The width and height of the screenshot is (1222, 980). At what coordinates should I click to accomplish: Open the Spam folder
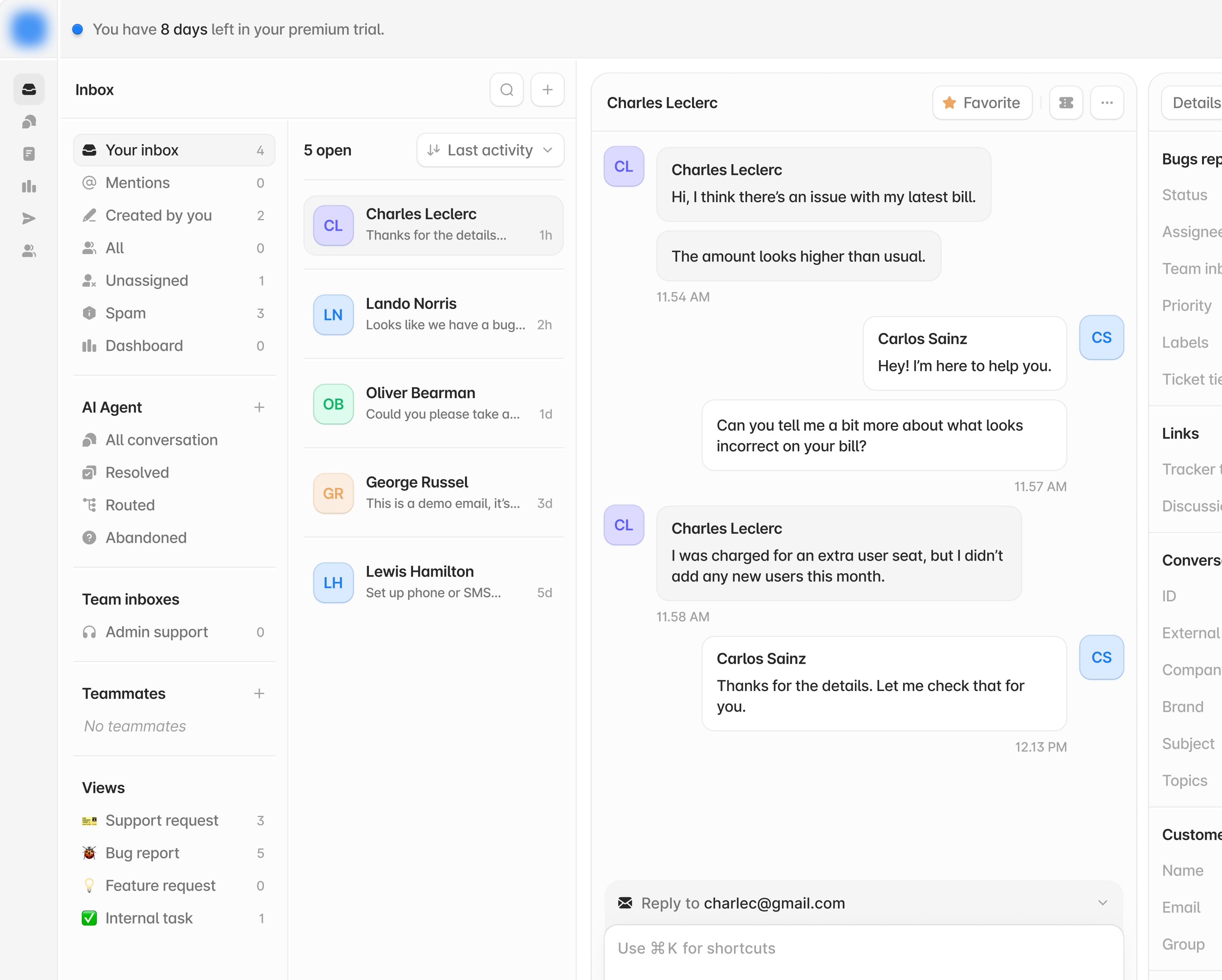pos(126,313)
